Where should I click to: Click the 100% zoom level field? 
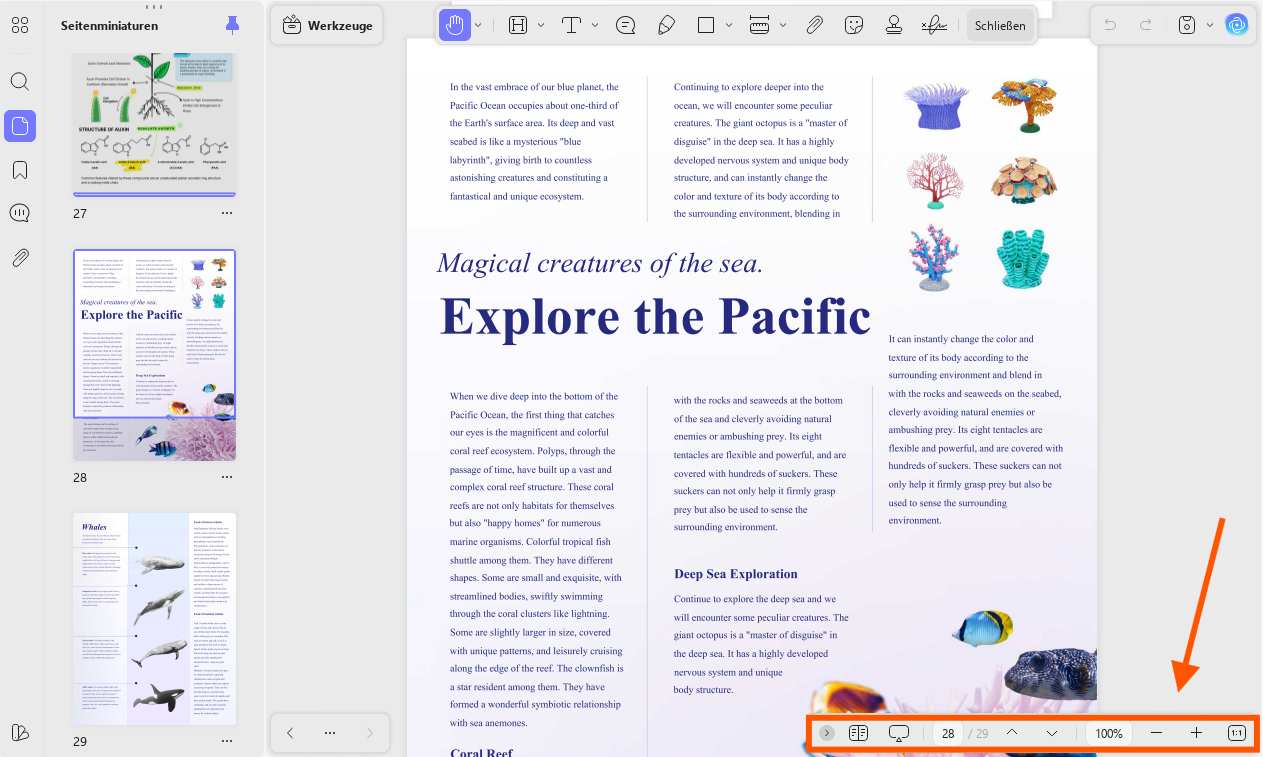click(x=1109, y=733)
